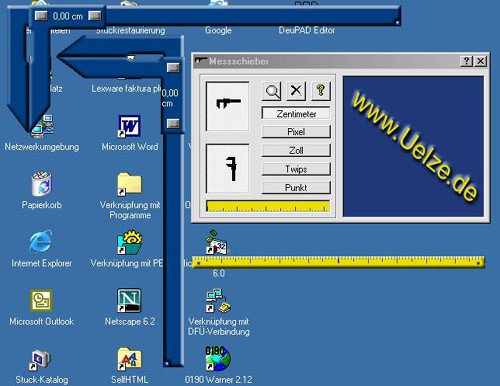This screenshot has height=386, width=500.
Task: Click button left of horizontal caliper's 0,00 cm
Action: click(x=41, y=16)
